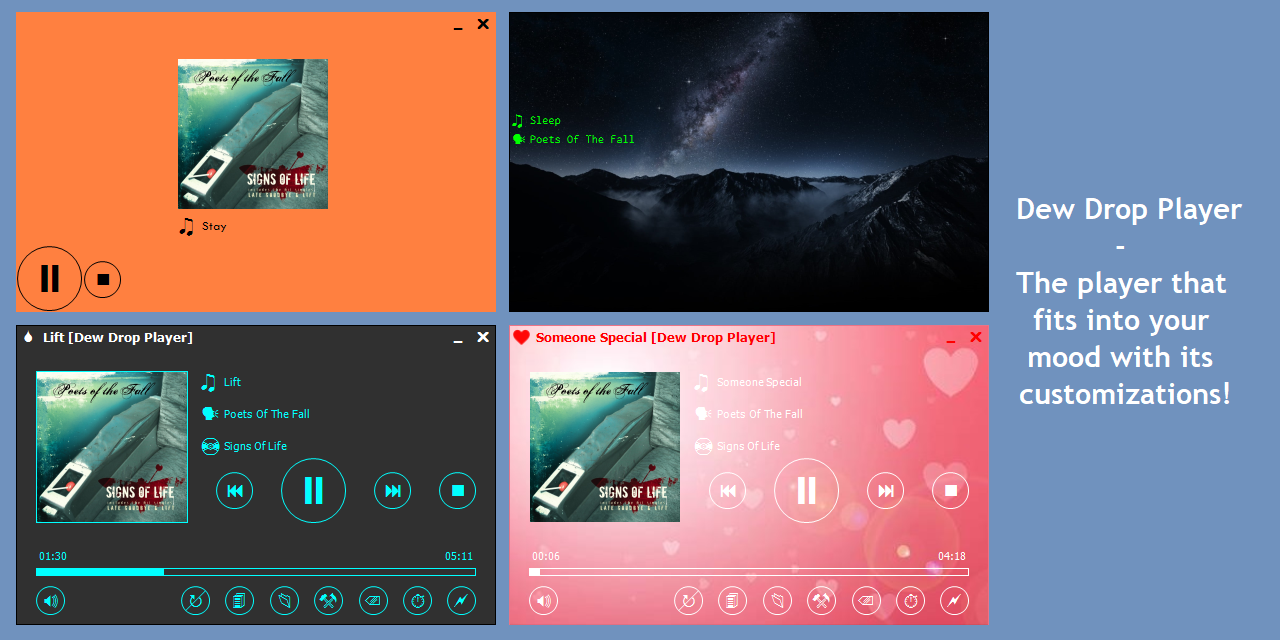Stop playback in the pink player
Image resolution: width=1280 pixels, height=640 pixels.
(x=951, y=490)
